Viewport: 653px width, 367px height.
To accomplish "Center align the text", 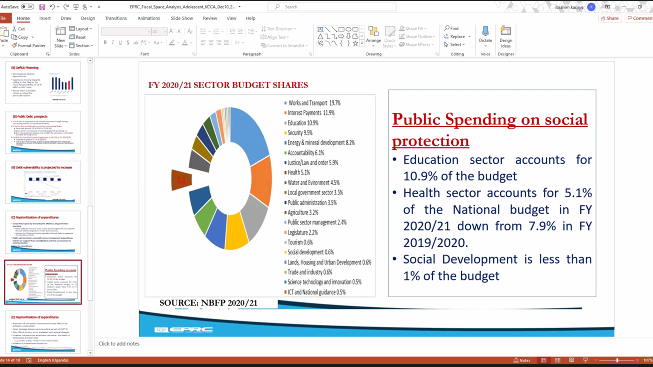I will click(x=211, y=42).
